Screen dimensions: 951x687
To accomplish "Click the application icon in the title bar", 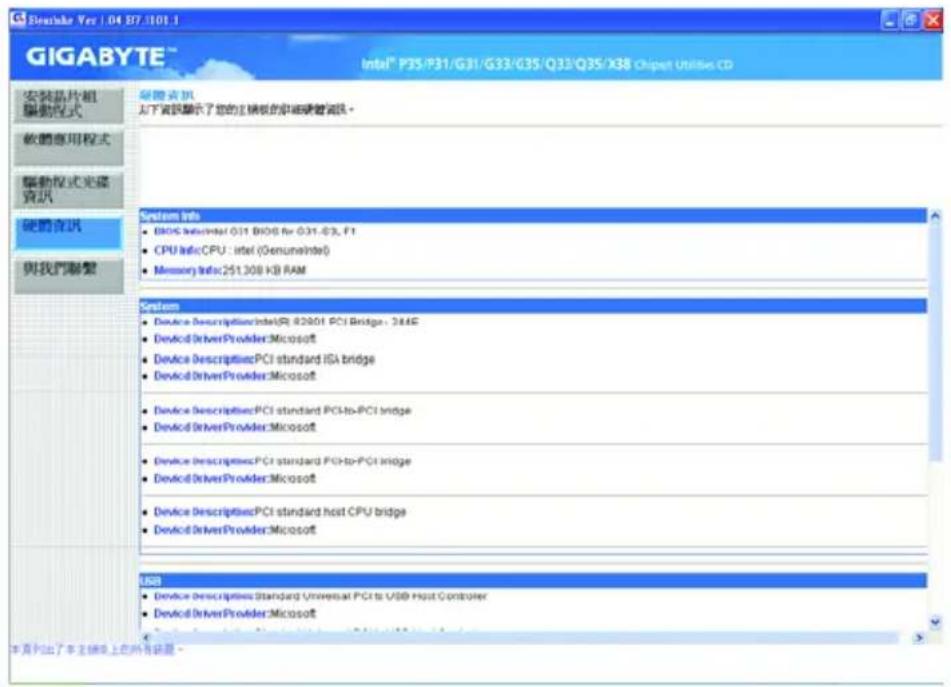I will (x=18, y=19).
